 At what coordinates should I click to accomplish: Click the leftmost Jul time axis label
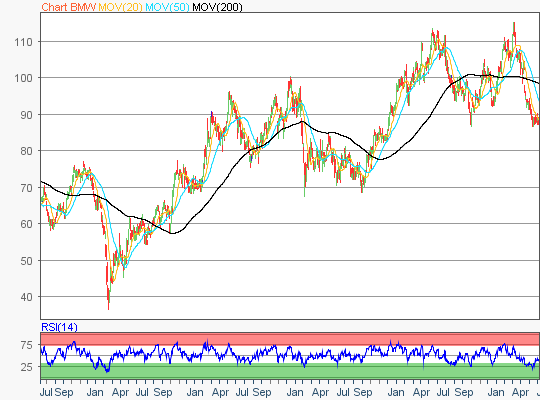click(46, 392)
